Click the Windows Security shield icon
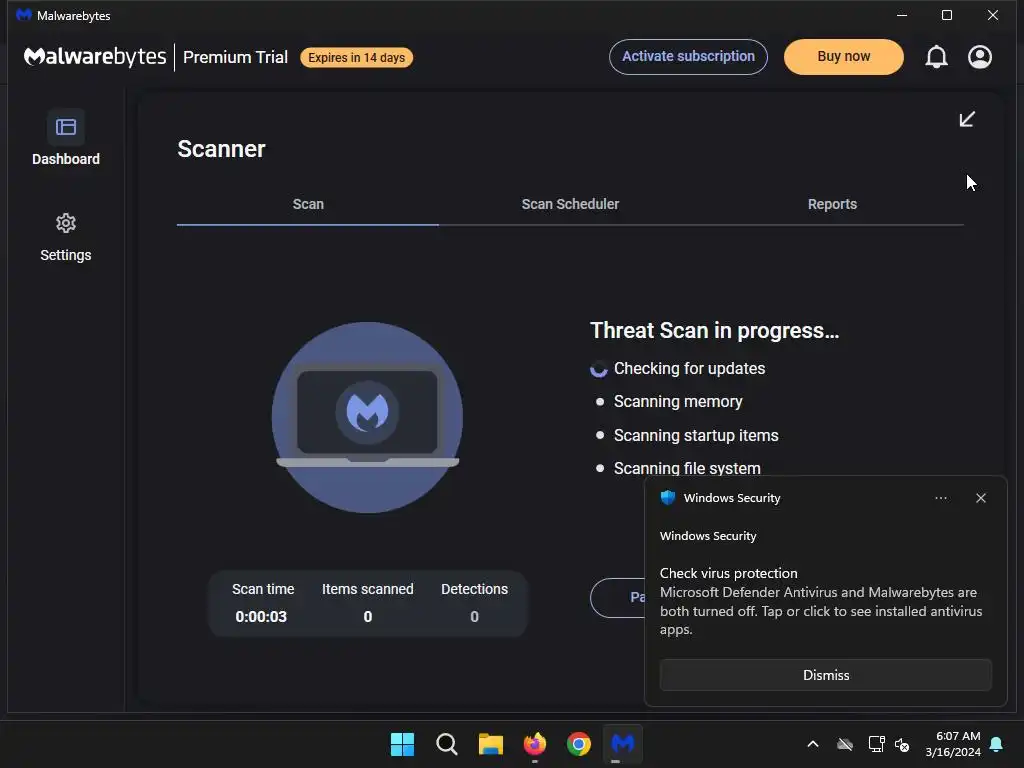1024x768 pixels. click(667, 498)
